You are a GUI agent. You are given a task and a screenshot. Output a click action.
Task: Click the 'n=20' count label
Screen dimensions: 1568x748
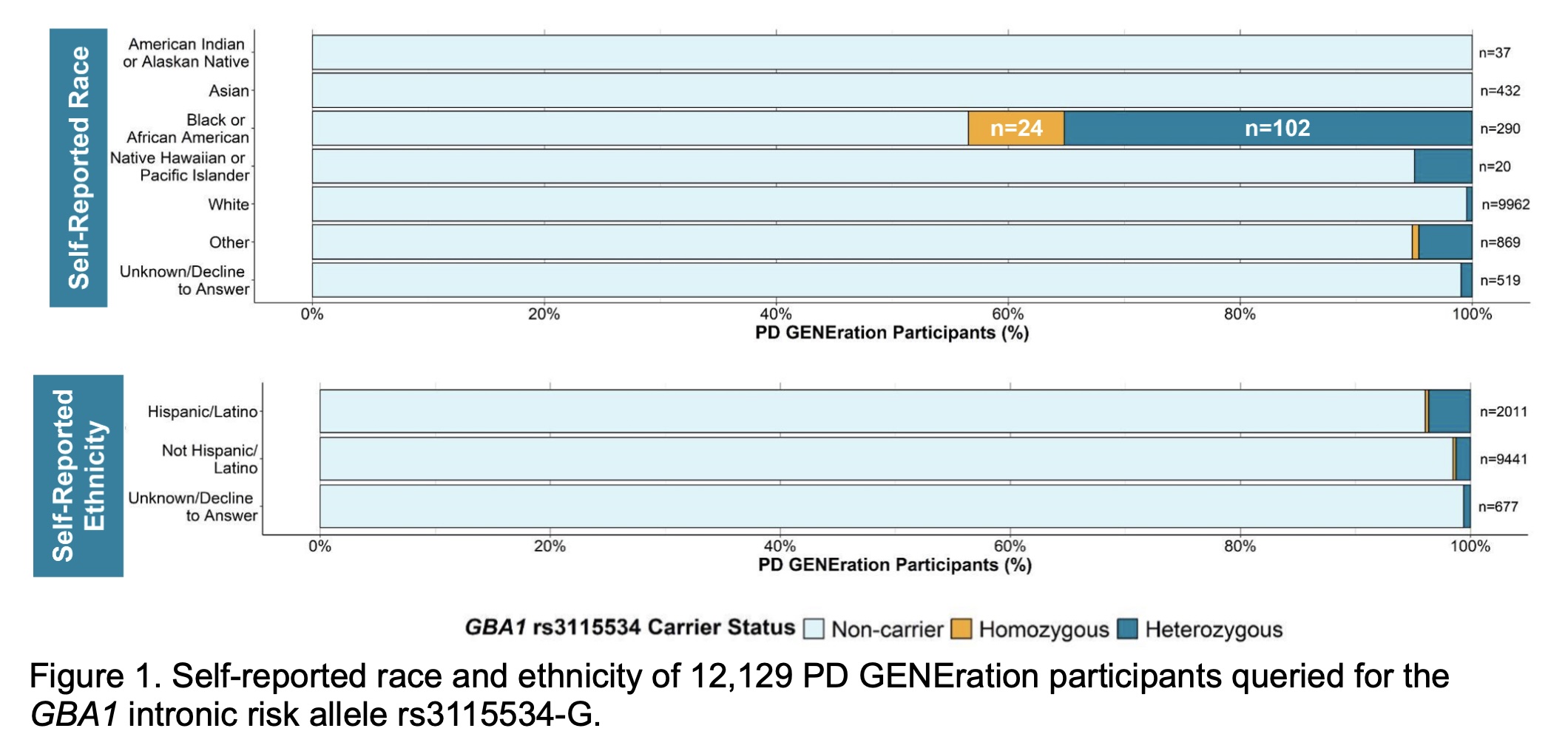[x=1495, y=167]
